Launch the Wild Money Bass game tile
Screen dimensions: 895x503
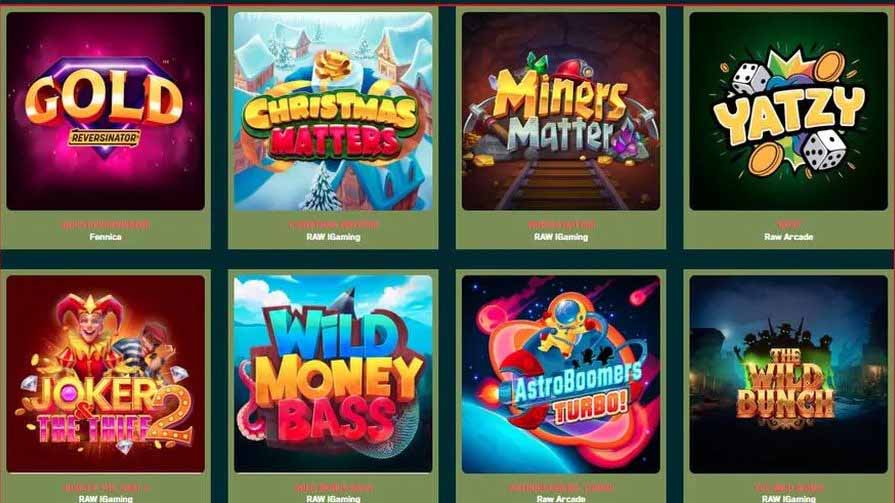pyautogui.click(x=333, y=374)
